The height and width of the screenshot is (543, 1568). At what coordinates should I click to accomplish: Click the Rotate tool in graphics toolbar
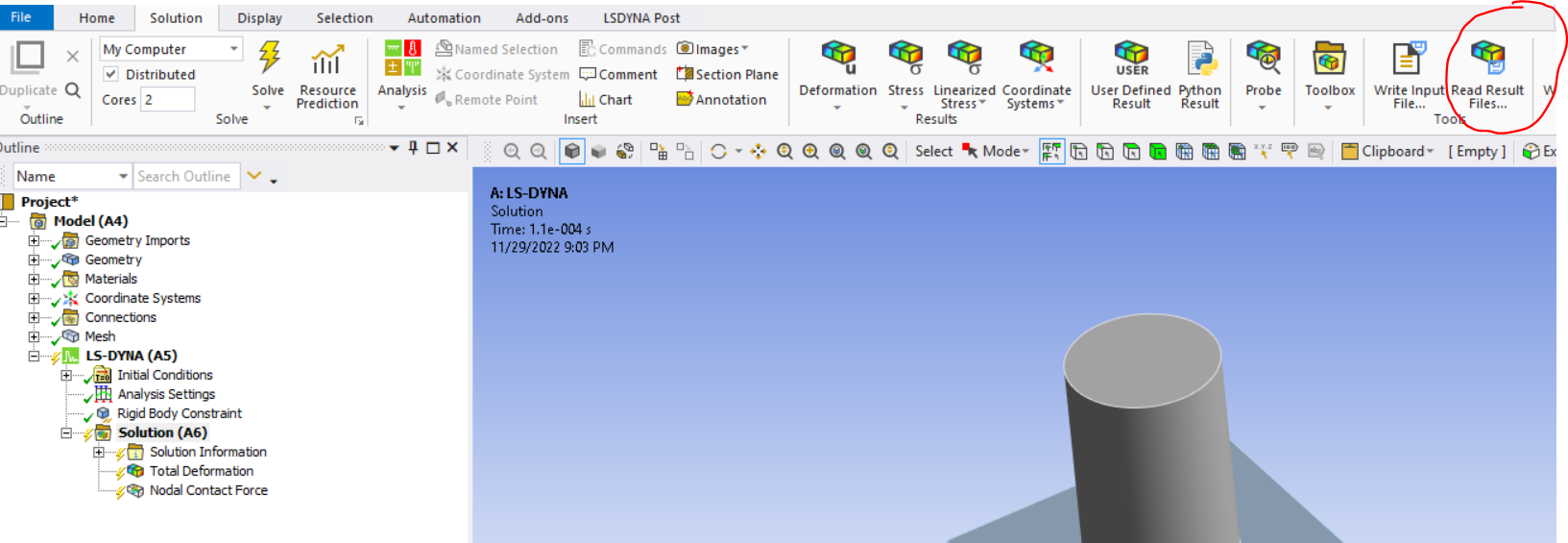click(x=718, y=151)
